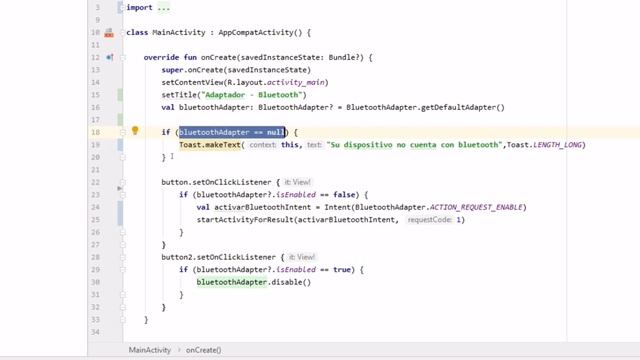Click the bluetoothAdapter.disable() call on line 30
The width and height of the screenshot is (640, 360).
253,282
